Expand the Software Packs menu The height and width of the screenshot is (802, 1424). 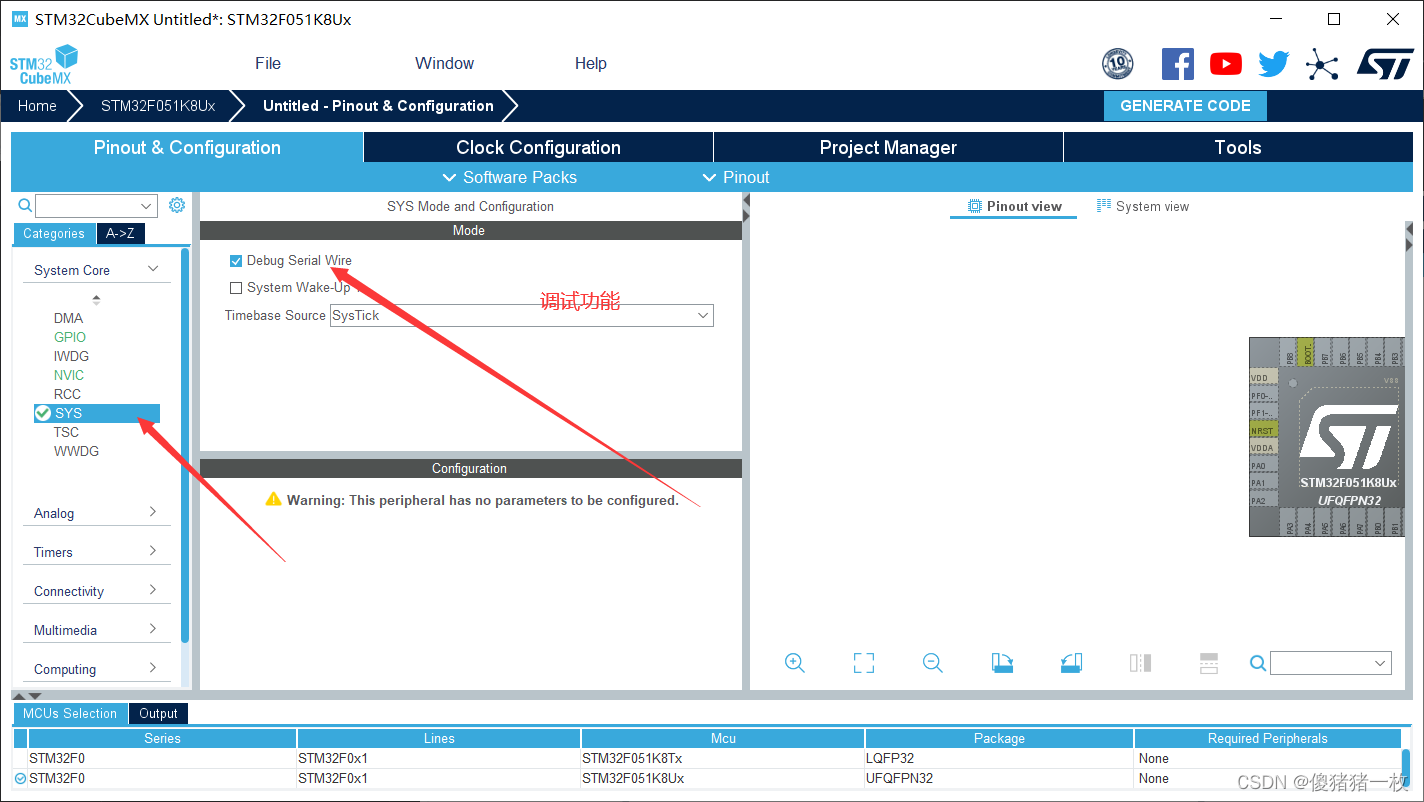point(509,177)
